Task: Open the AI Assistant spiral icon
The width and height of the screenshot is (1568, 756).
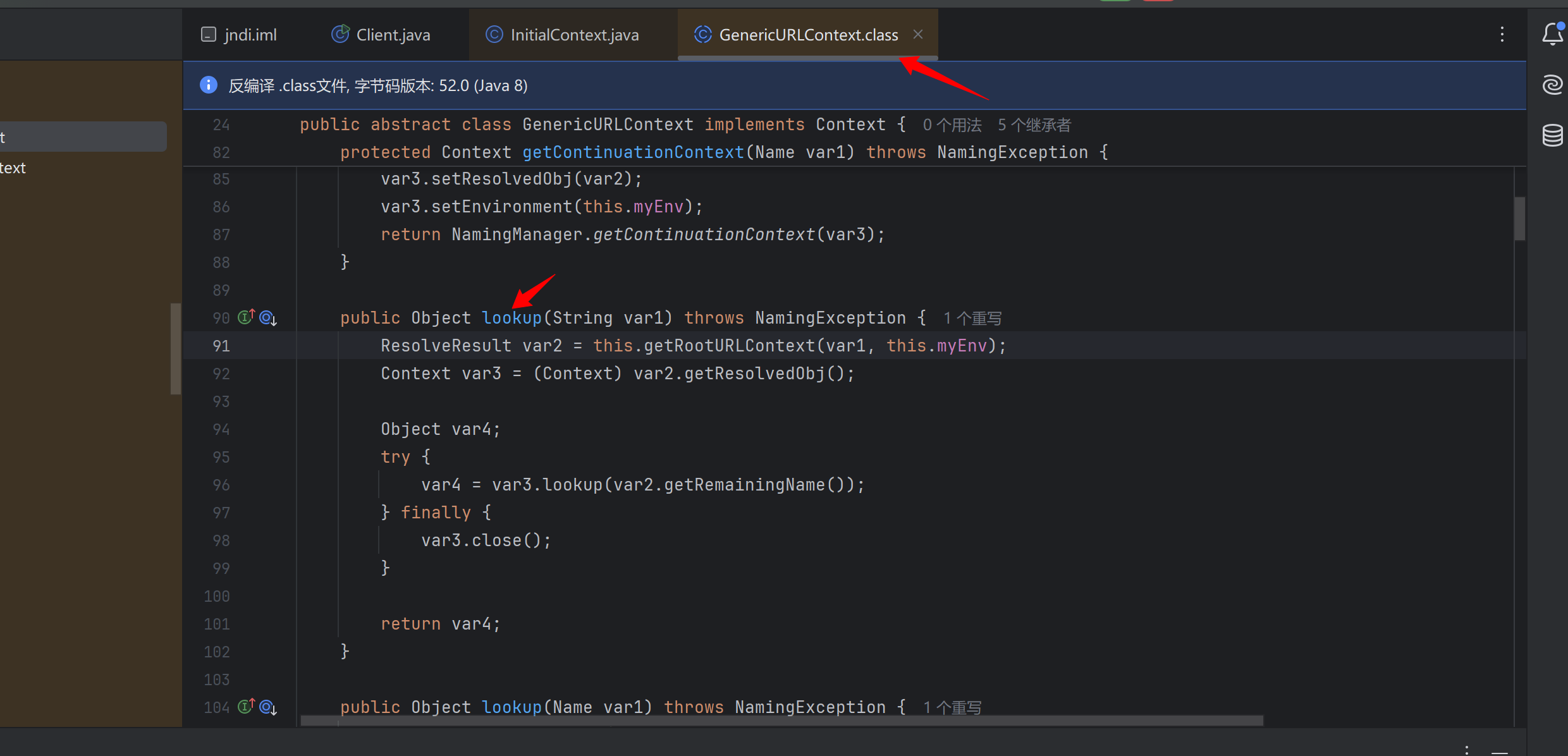Action: [x=1552, y=84]
